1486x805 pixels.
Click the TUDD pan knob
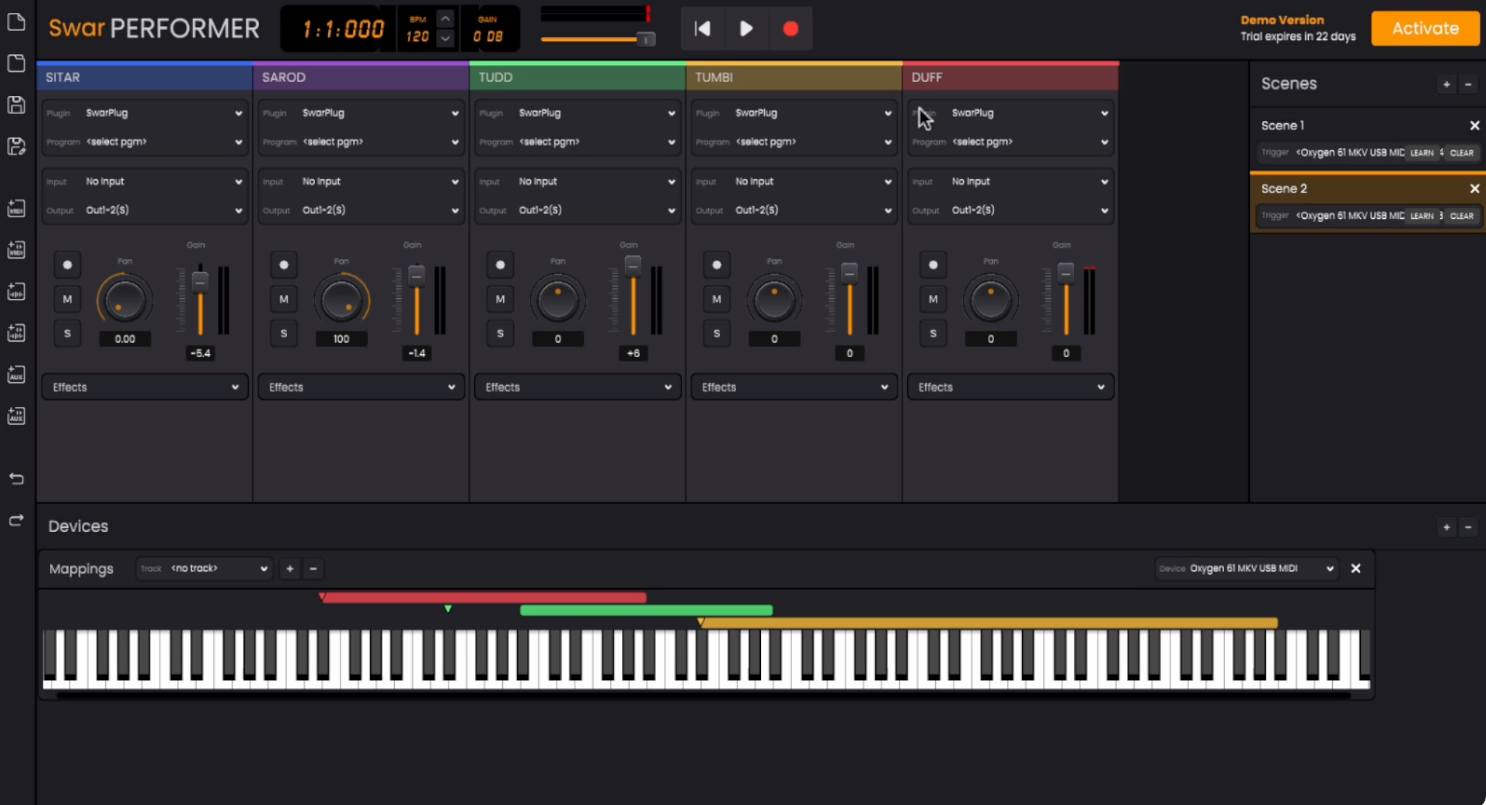(558, 300)
